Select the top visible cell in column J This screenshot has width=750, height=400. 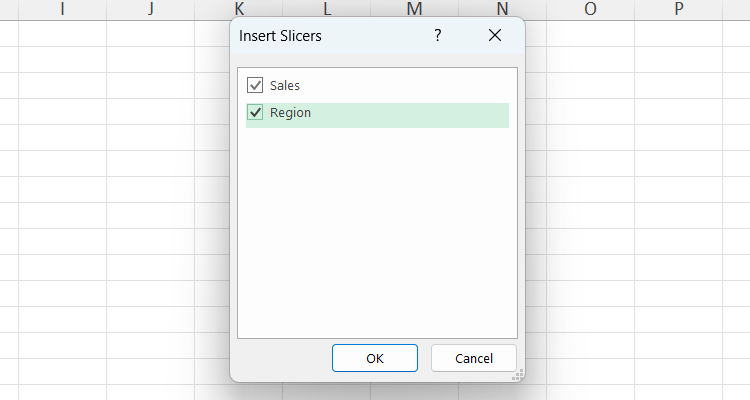pyautogui.click(x=150, y=33)
